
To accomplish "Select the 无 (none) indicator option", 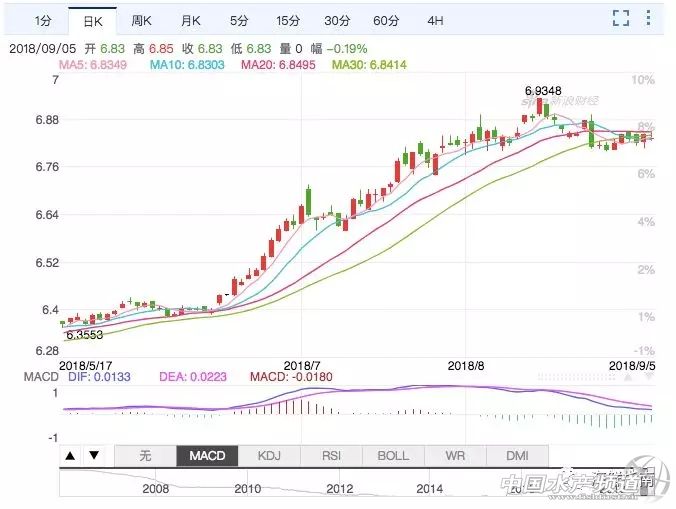I will [x=145, y=456].
